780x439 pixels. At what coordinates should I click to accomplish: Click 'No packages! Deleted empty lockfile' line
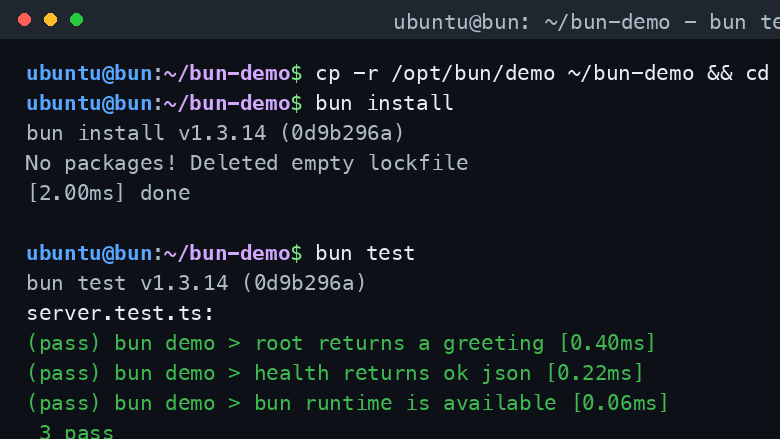click(247, 163)
